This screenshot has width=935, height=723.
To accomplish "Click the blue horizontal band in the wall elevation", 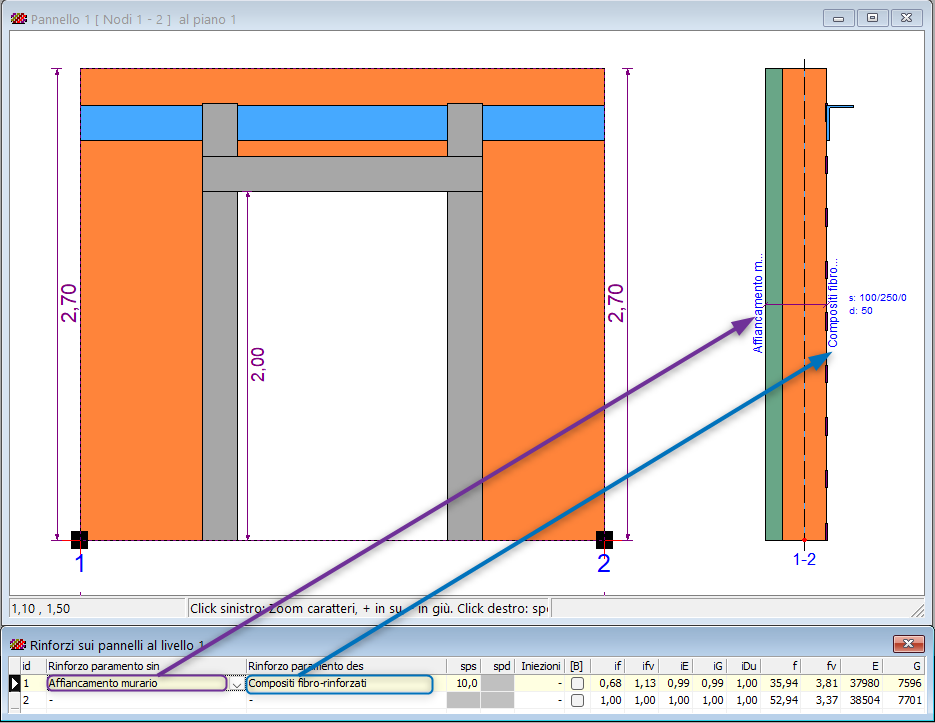I will tap(340, 122).
